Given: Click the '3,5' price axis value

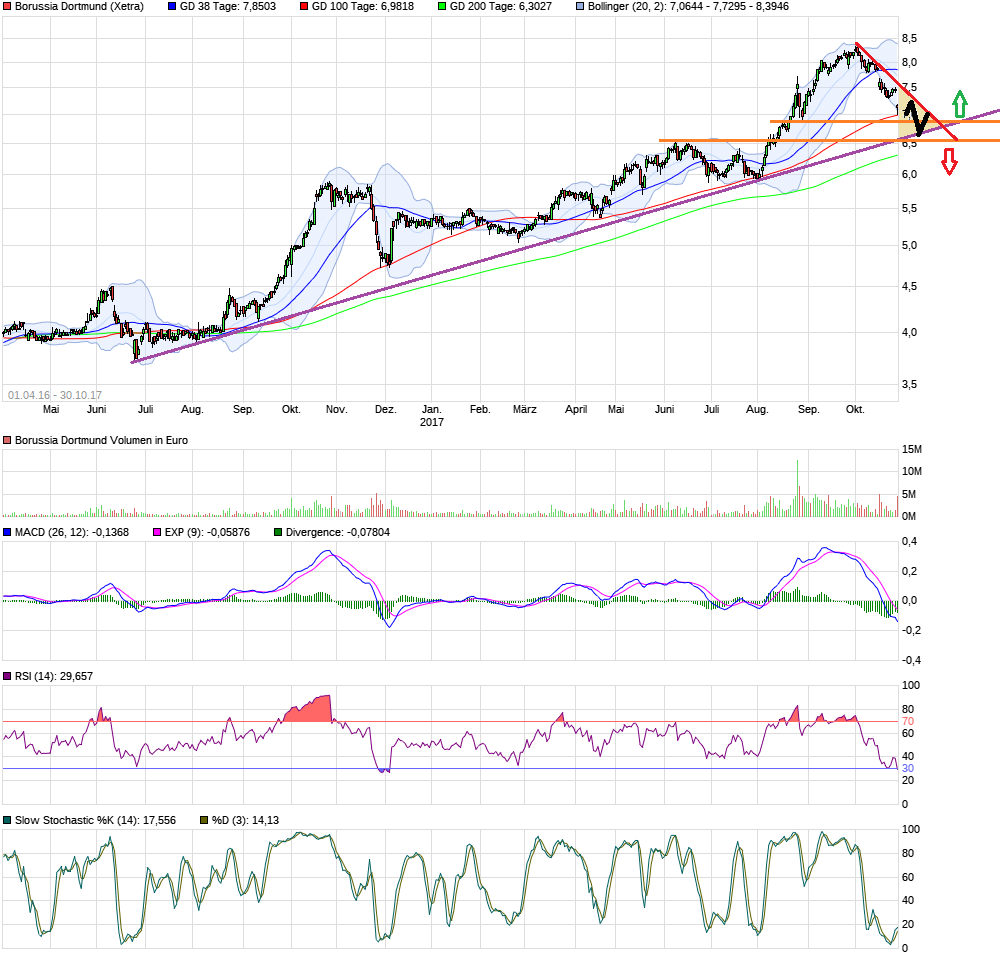Looking at the screenshot, I should [x=909, y=384].
